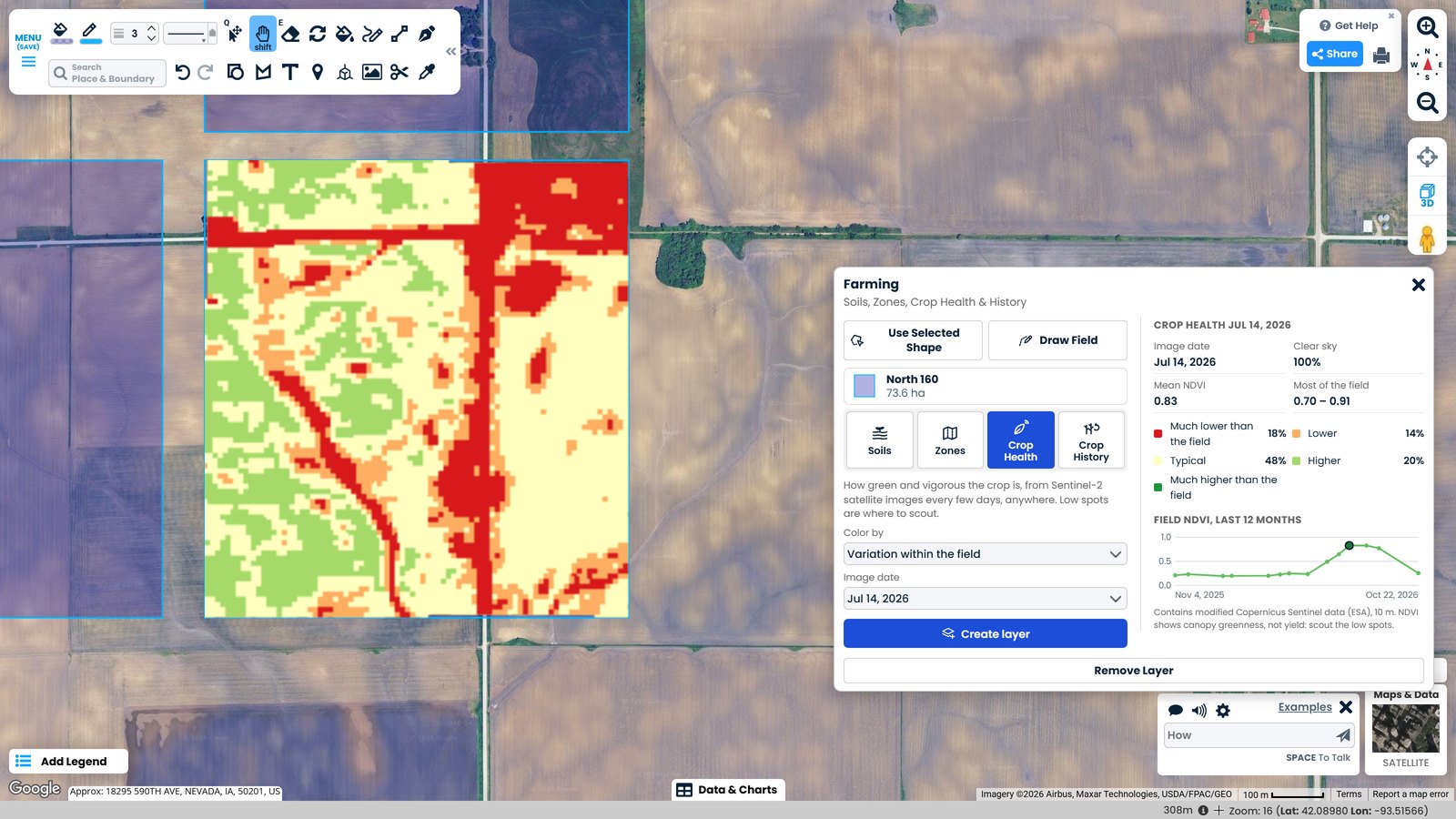Screen dimensions: 1456x819
Task: Select the line color pencil tool
Action: click(x=90, y=34)
